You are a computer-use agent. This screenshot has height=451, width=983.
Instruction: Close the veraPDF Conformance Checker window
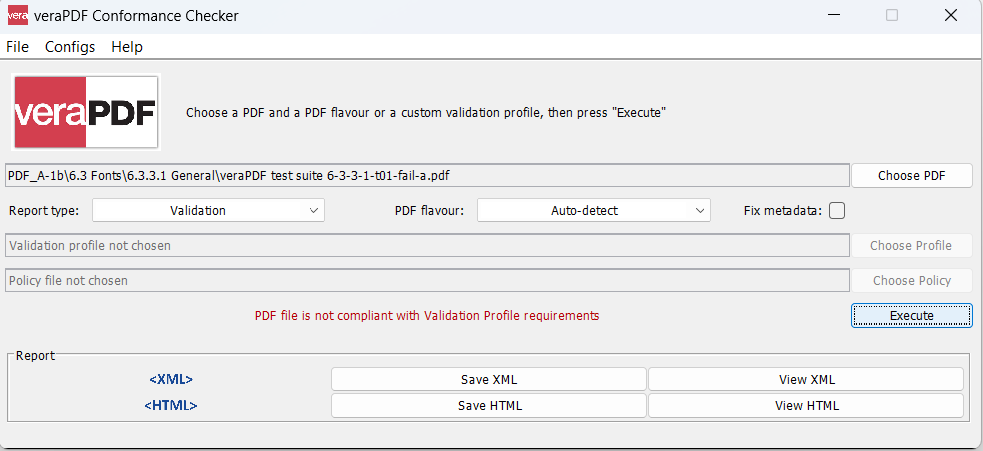click(x=950, y=16)
